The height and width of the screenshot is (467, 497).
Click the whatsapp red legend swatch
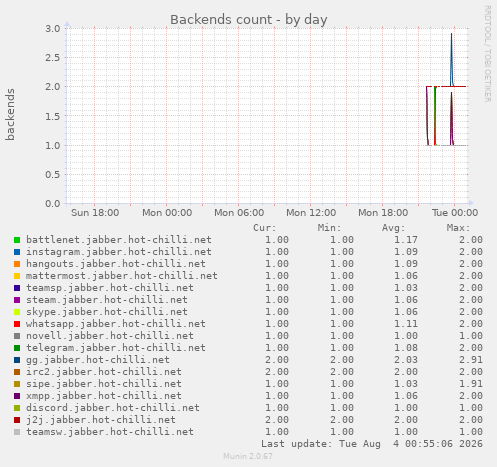[17, 324]
